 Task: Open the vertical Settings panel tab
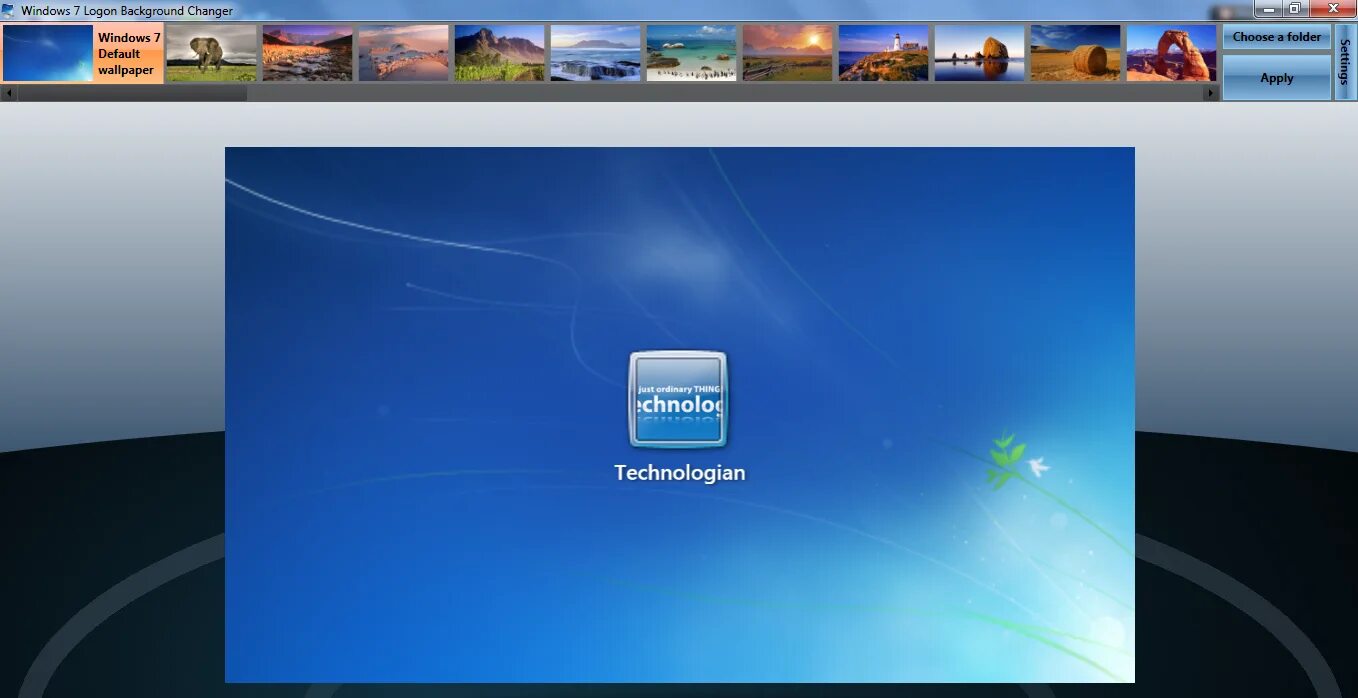point(1345,62)
